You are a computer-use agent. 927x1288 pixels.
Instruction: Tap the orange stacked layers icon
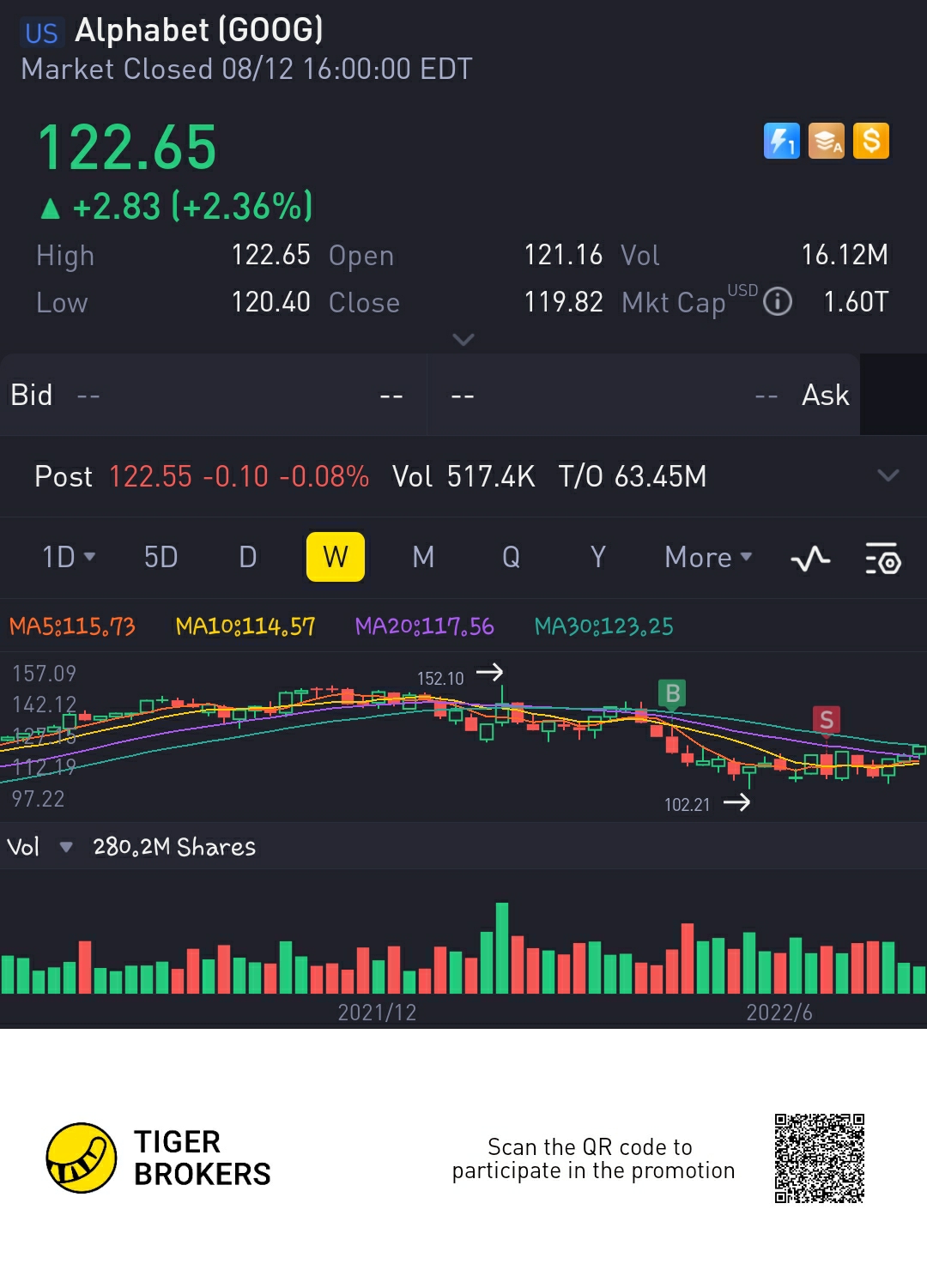(x=826, y=141)
